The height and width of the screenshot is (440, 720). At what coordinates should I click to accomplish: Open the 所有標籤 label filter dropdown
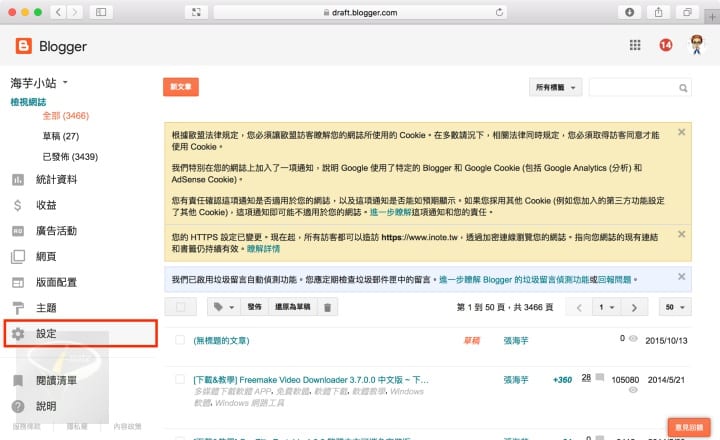(x=555, y=88)
